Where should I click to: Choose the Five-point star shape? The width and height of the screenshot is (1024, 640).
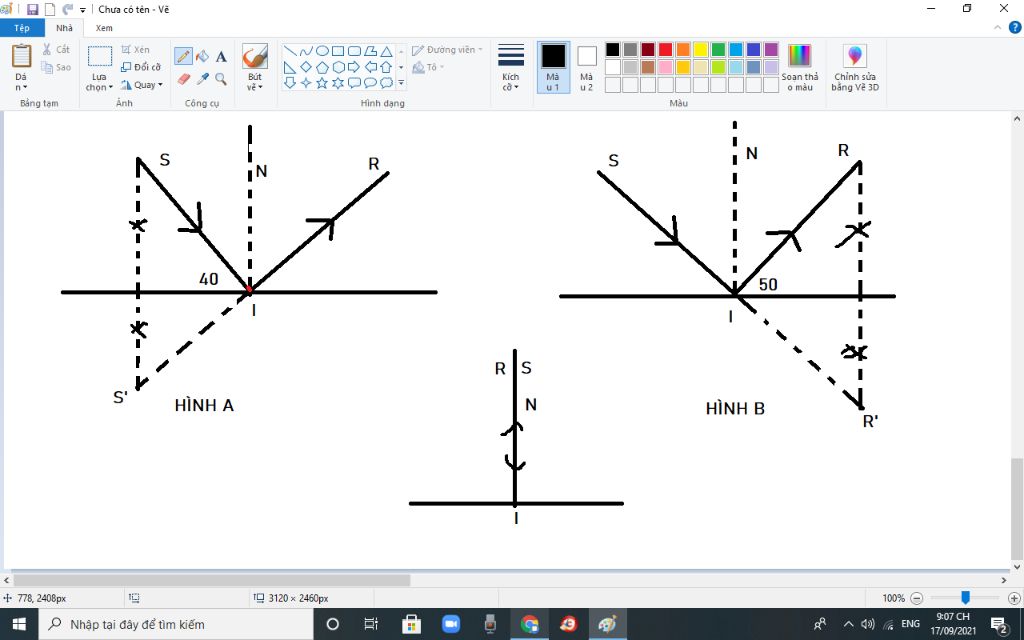(x=322, y=83)
